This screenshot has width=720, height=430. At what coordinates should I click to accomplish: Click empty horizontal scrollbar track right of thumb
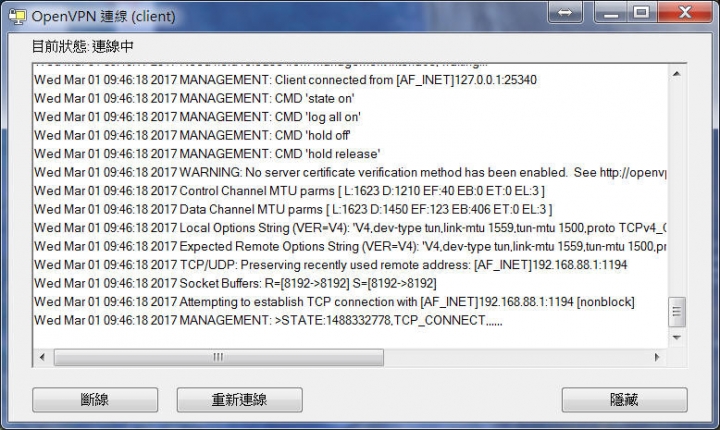pos(516,357)
